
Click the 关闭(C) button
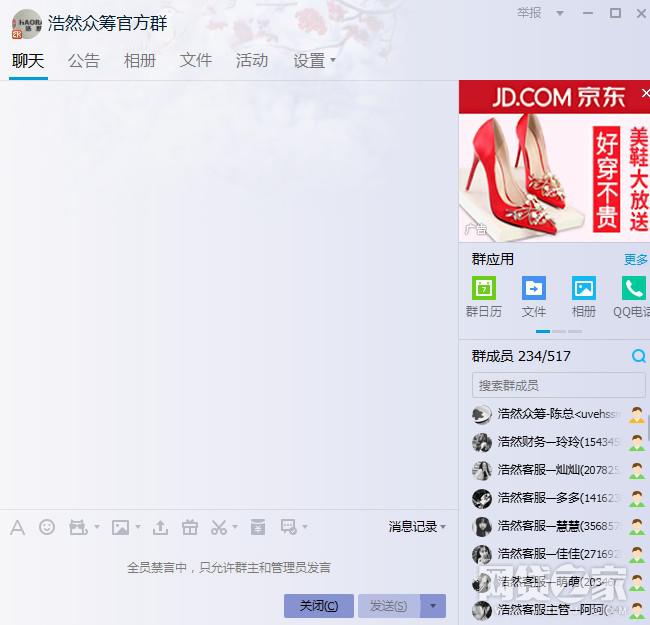(319, 606)
